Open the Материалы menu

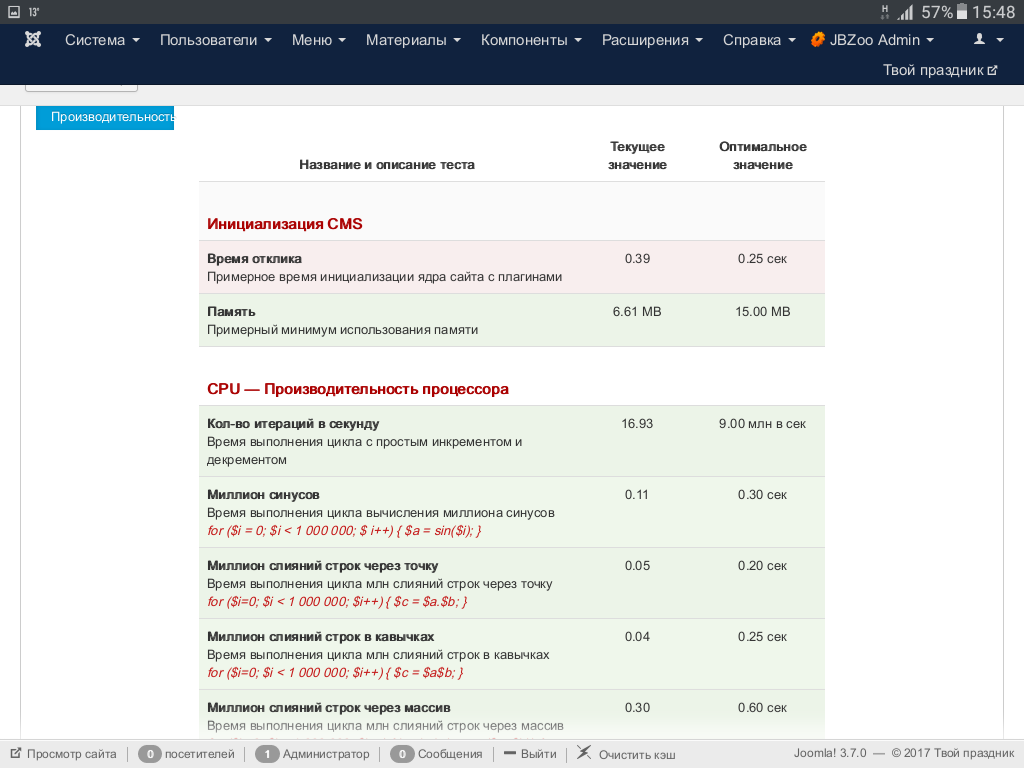coord(413,40)
